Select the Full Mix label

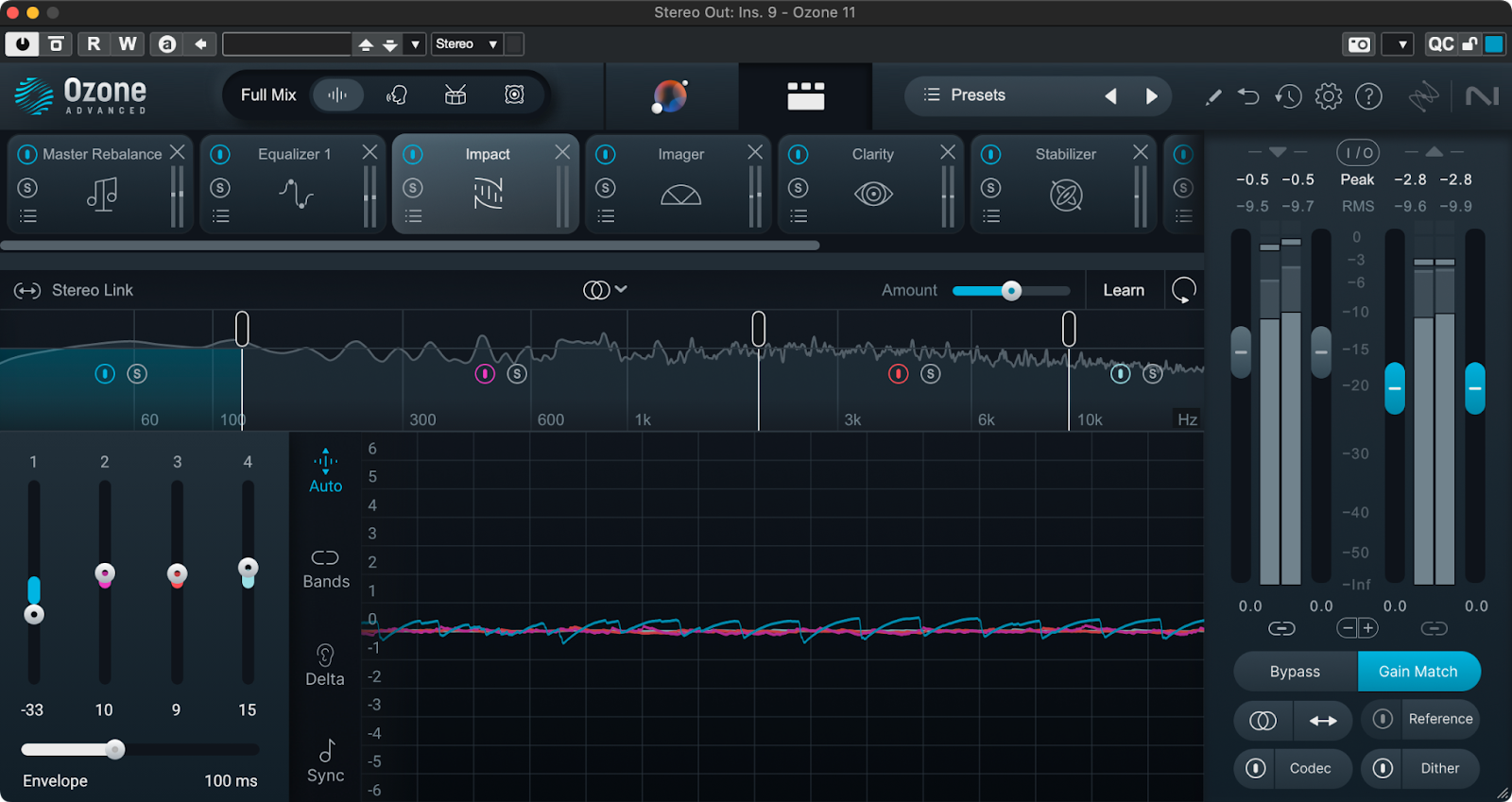point(268,94)
